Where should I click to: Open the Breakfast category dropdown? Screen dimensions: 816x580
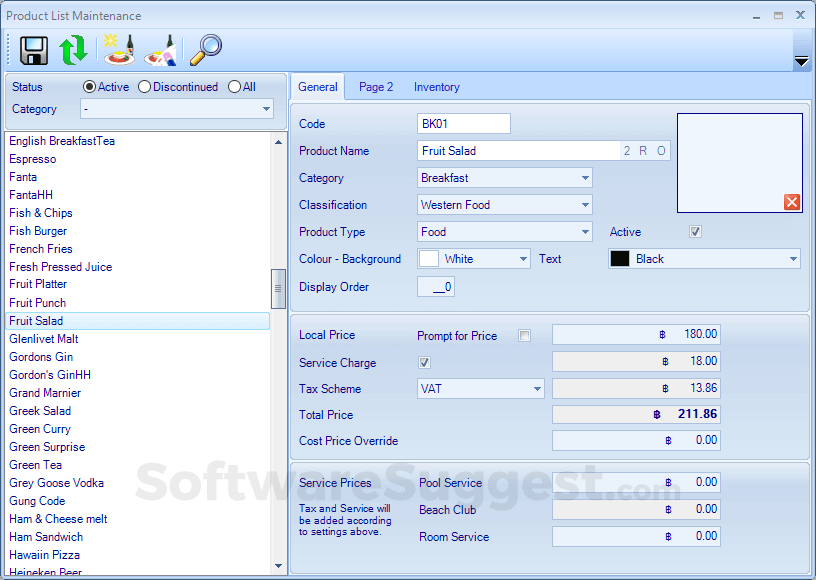click(x=505, y=178)
